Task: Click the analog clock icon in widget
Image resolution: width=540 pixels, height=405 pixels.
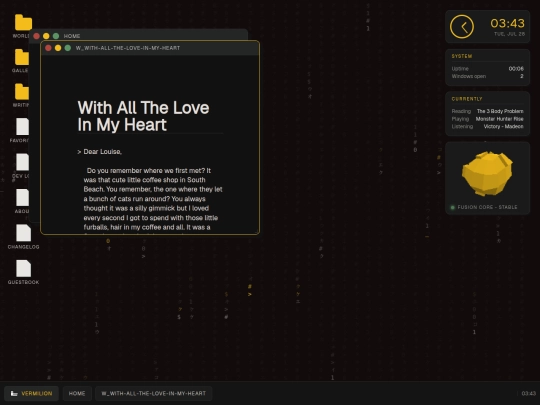Action: (x=461, y=27)
